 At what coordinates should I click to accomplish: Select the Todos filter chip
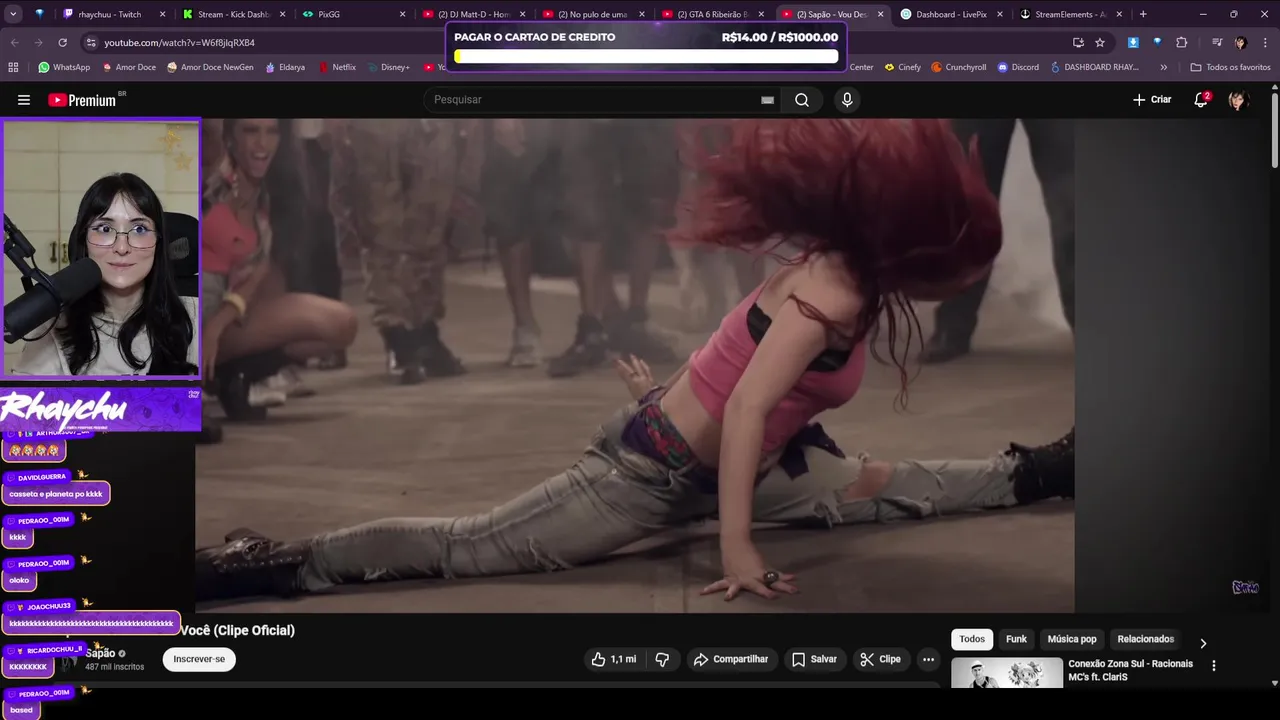pyautogui.click(x=972, y=639)
